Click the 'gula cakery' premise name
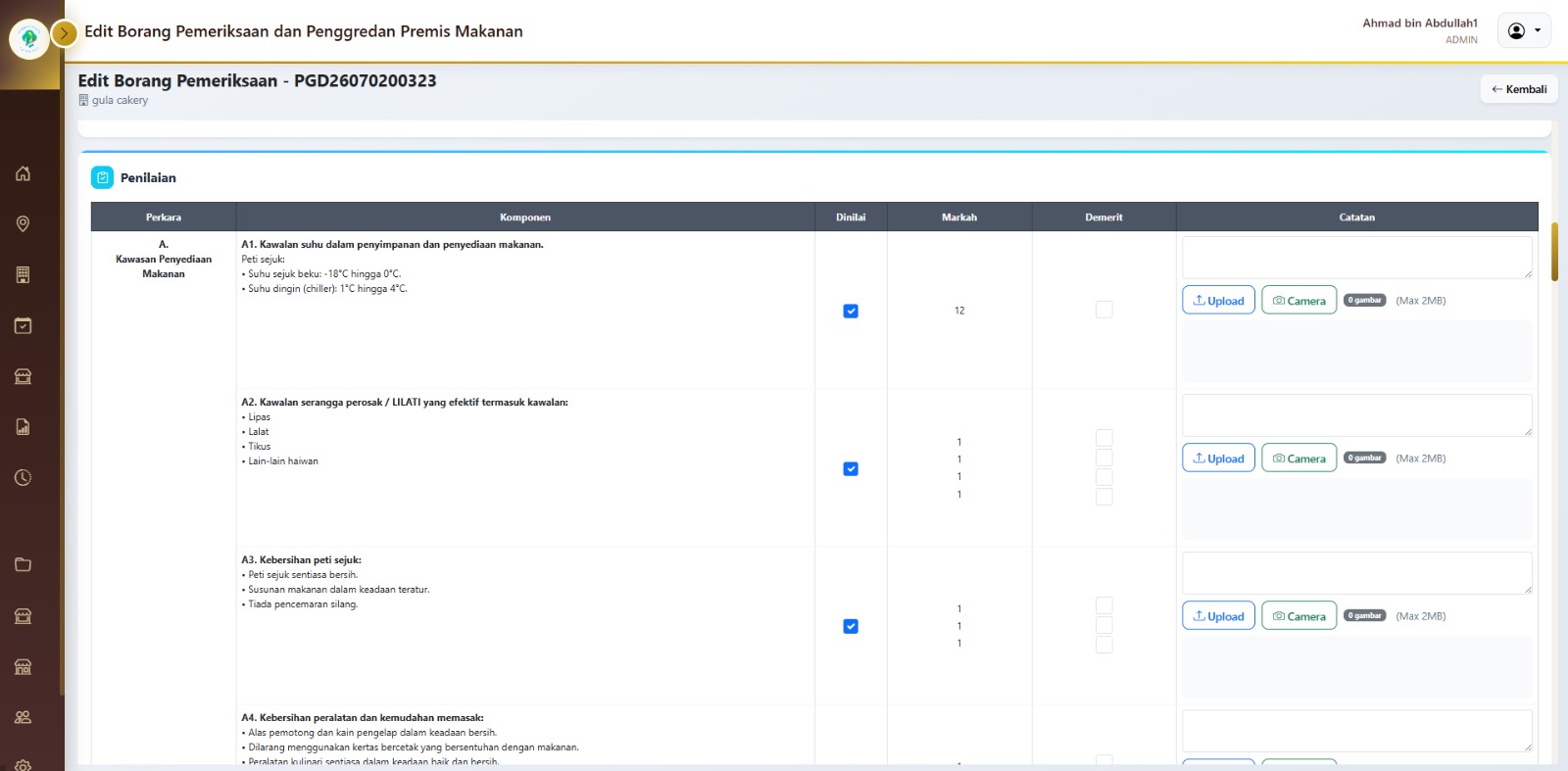 tap(120, 100)
